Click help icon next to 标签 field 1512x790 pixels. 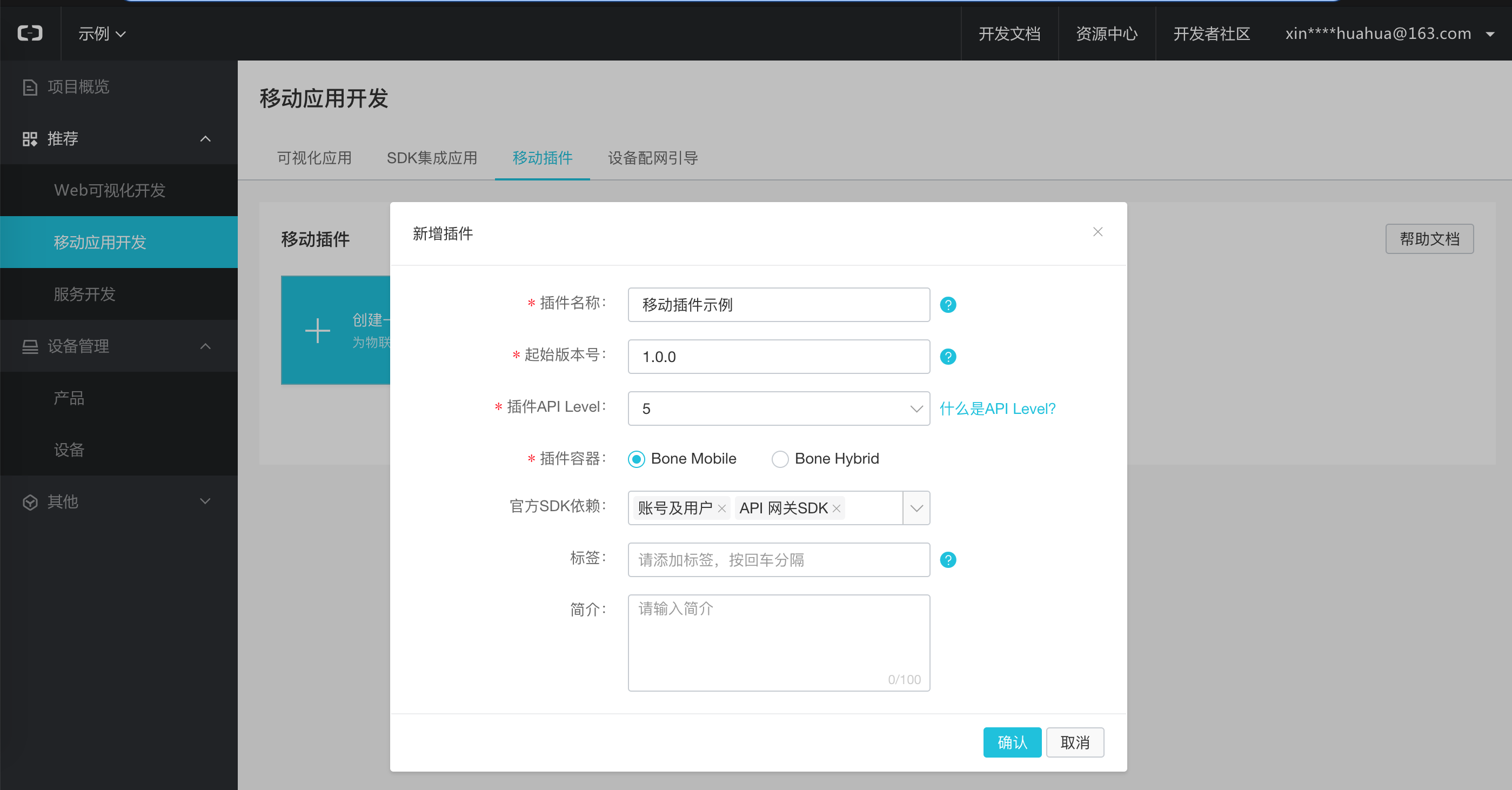coord(948,559)
